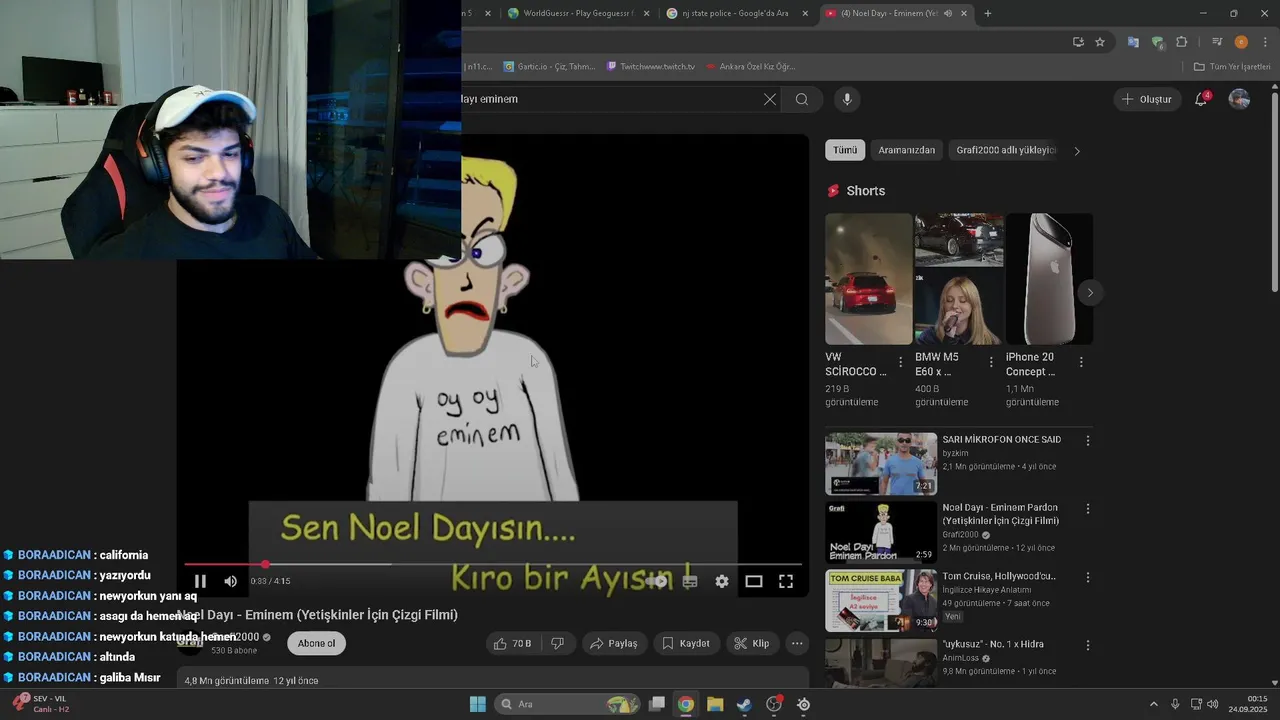Click the install app icon in address bar
1280x720 pixels.
[1078, 42]
